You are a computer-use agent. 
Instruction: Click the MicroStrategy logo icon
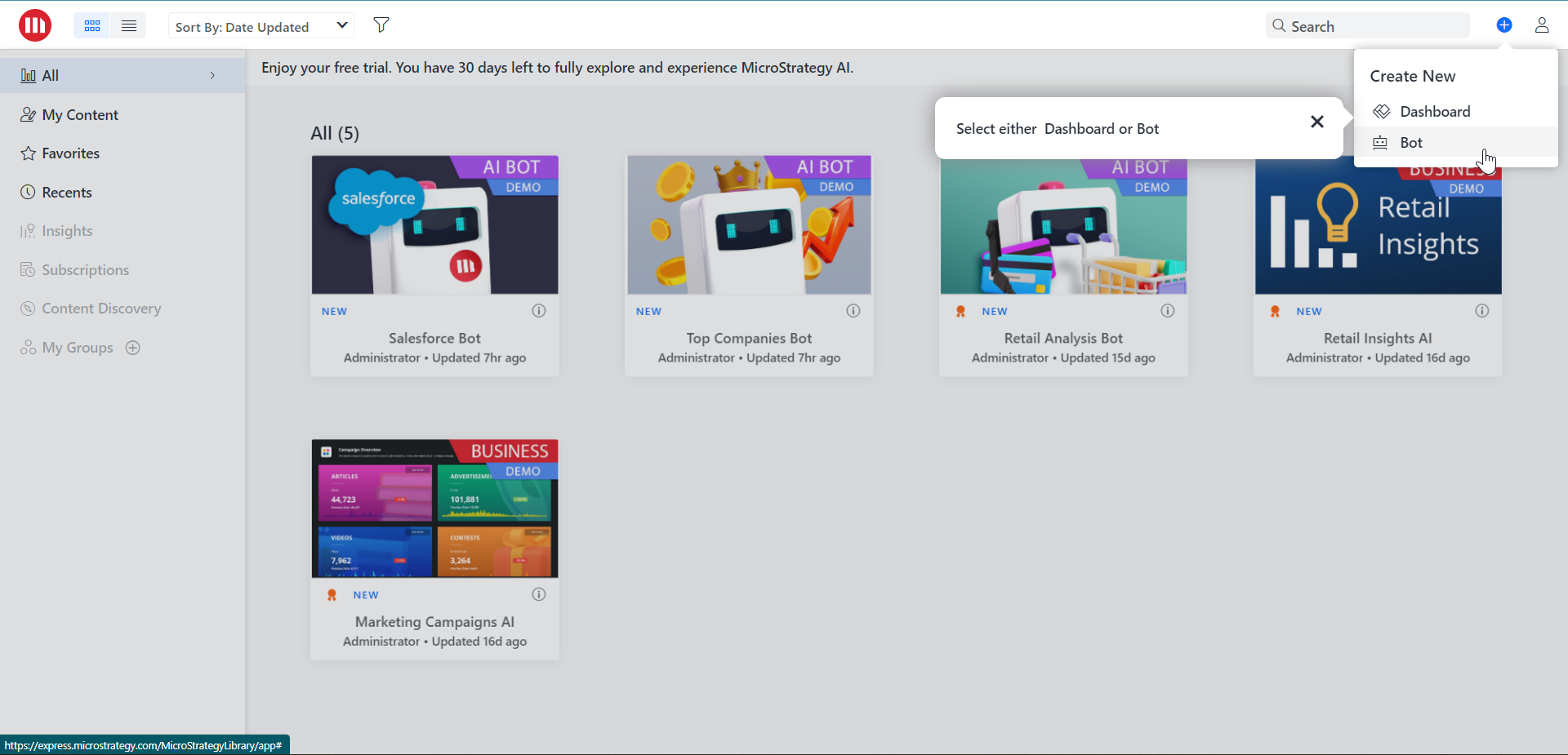pyautogui.click(x=35, y=25)
